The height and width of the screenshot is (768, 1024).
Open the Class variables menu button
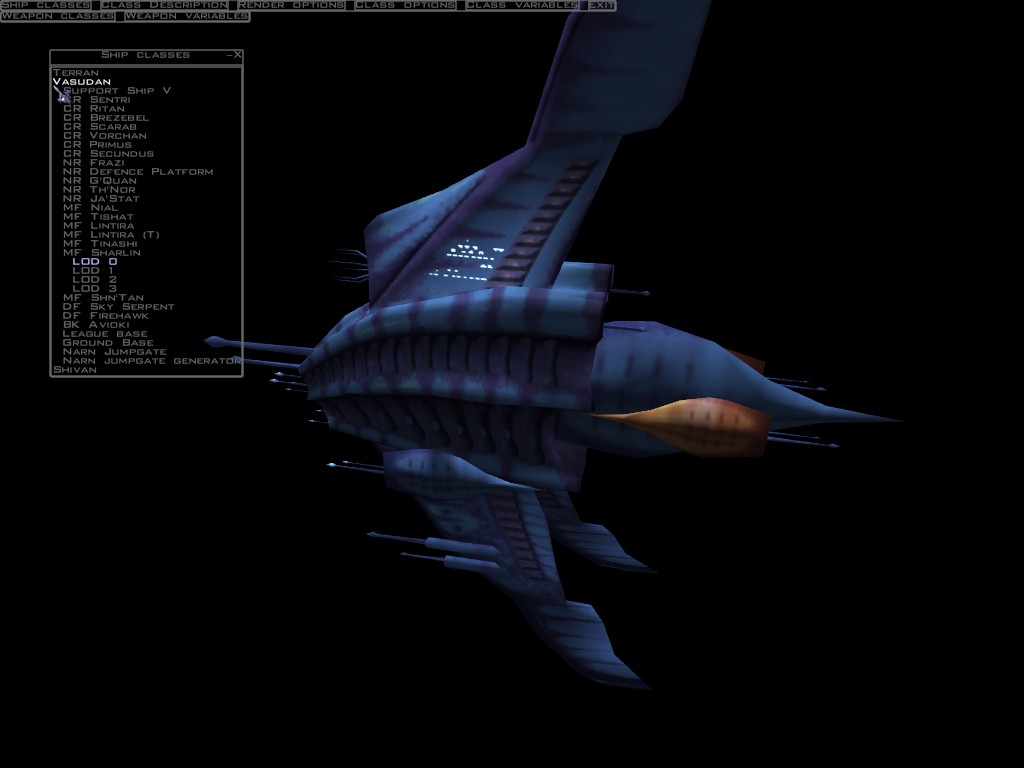(522, 5)
